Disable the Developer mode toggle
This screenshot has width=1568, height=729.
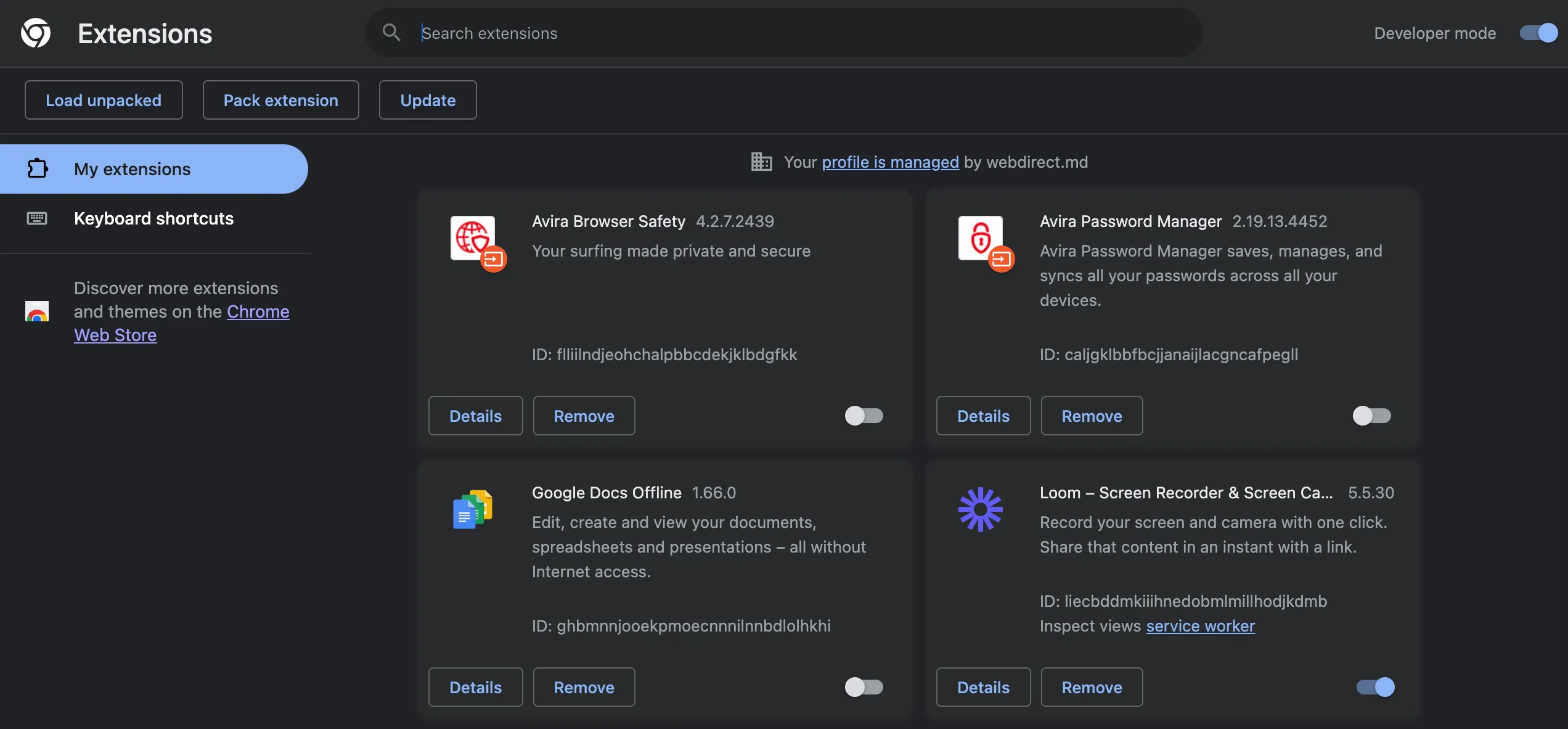(1537, 33)
